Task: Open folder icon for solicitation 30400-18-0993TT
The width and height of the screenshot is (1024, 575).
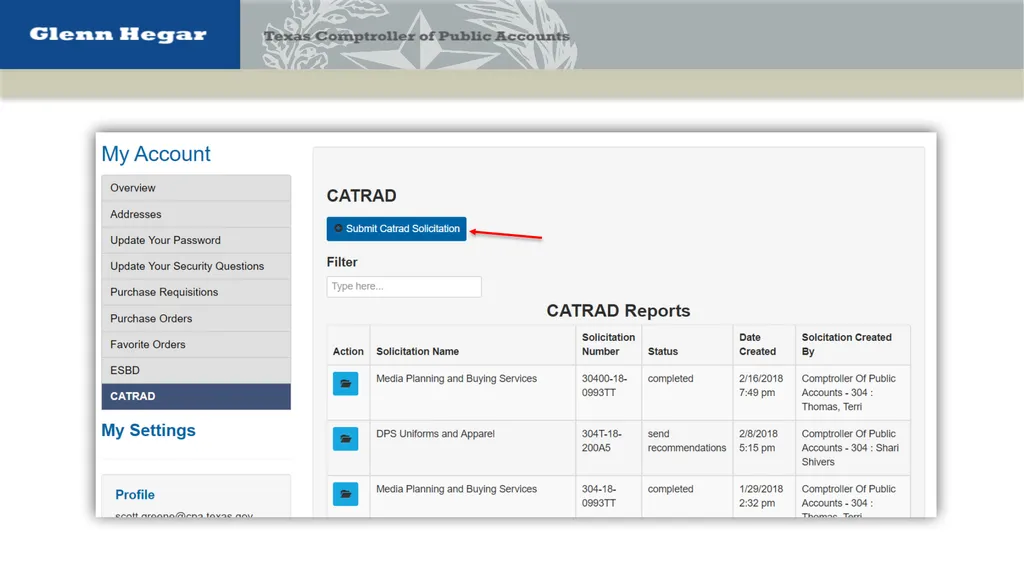Action: pos(345,384)
